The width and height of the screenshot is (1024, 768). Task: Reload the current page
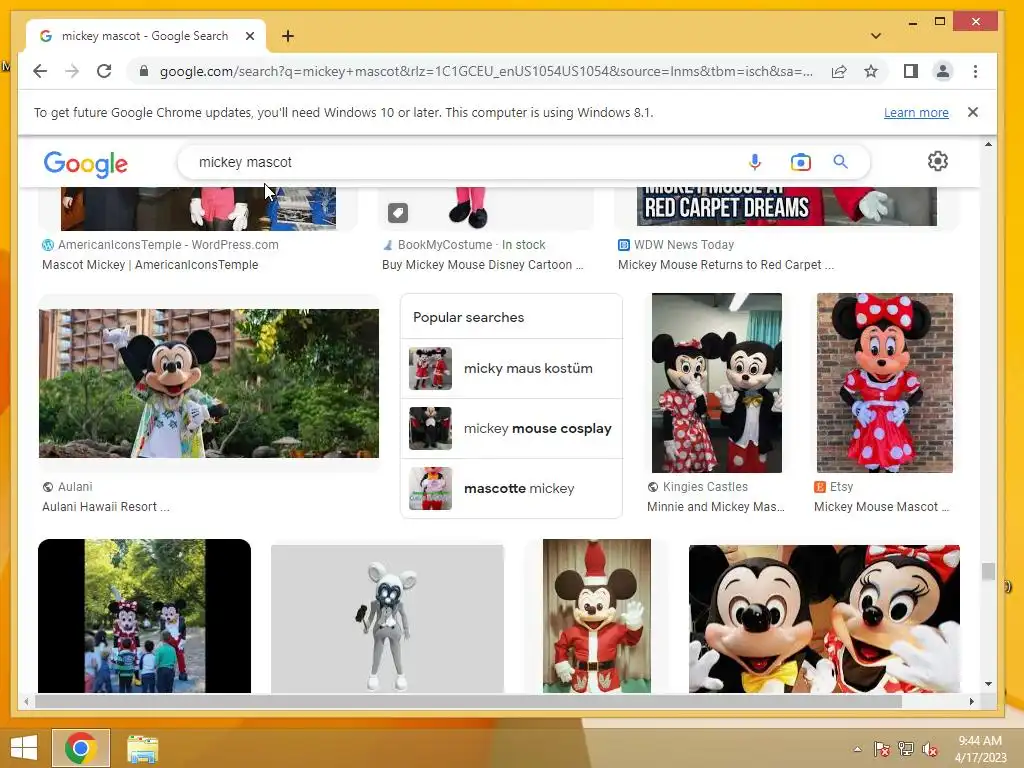[x=104, y=71]
